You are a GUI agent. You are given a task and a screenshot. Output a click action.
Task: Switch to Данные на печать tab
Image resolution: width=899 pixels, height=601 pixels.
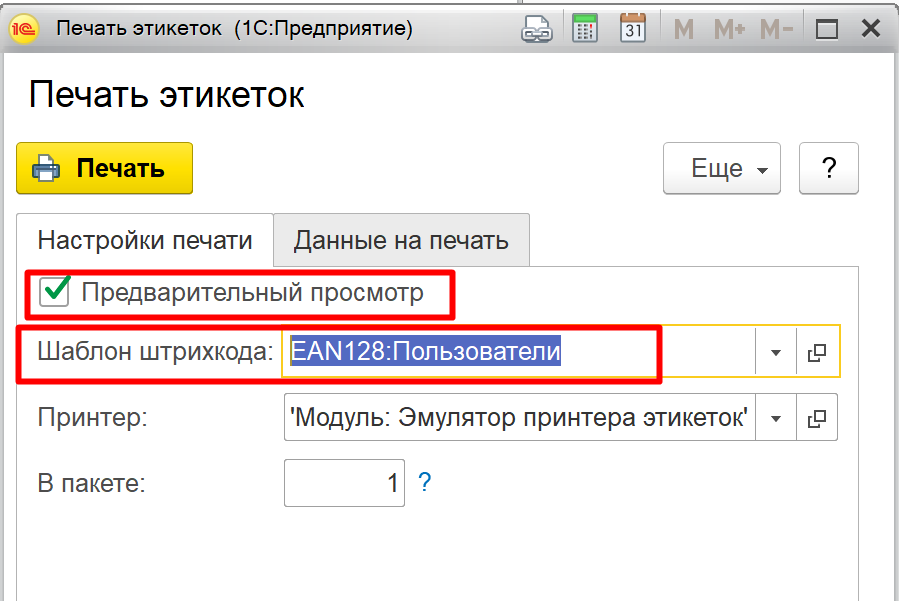tap(401, 240)
